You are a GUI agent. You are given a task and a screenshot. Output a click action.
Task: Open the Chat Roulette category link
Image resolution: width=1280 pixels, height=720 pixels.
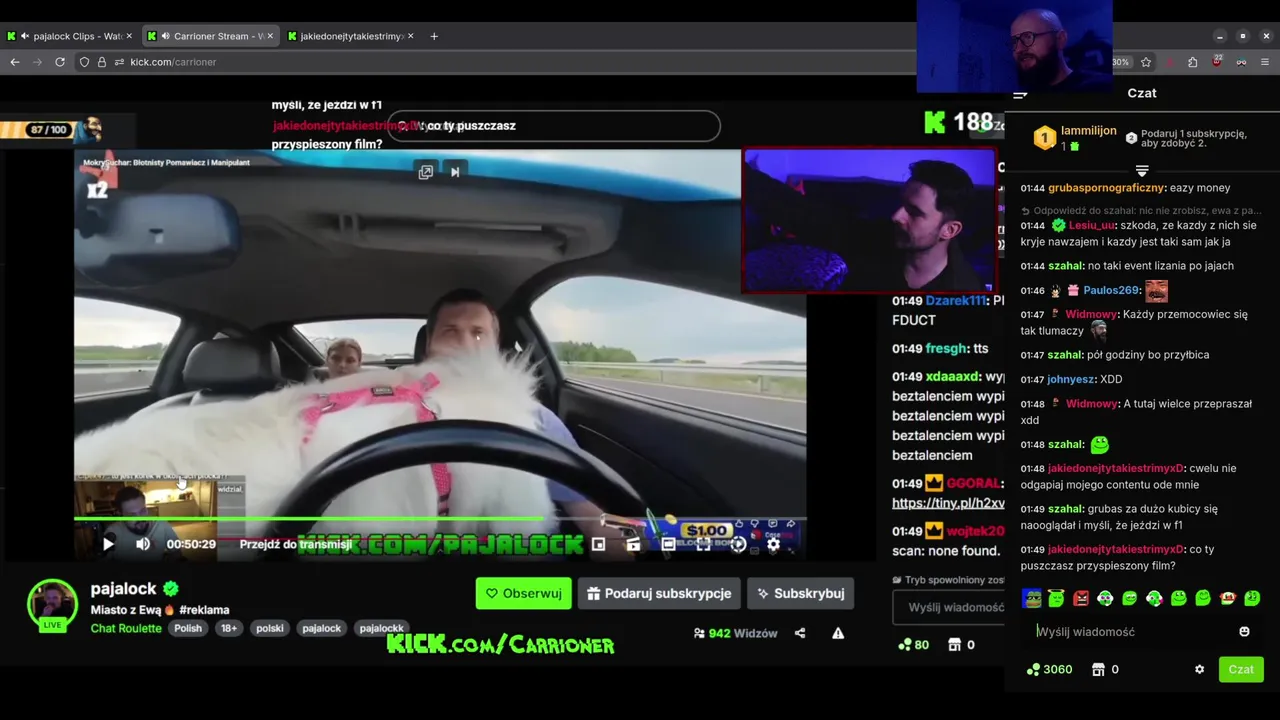[126, 628]
